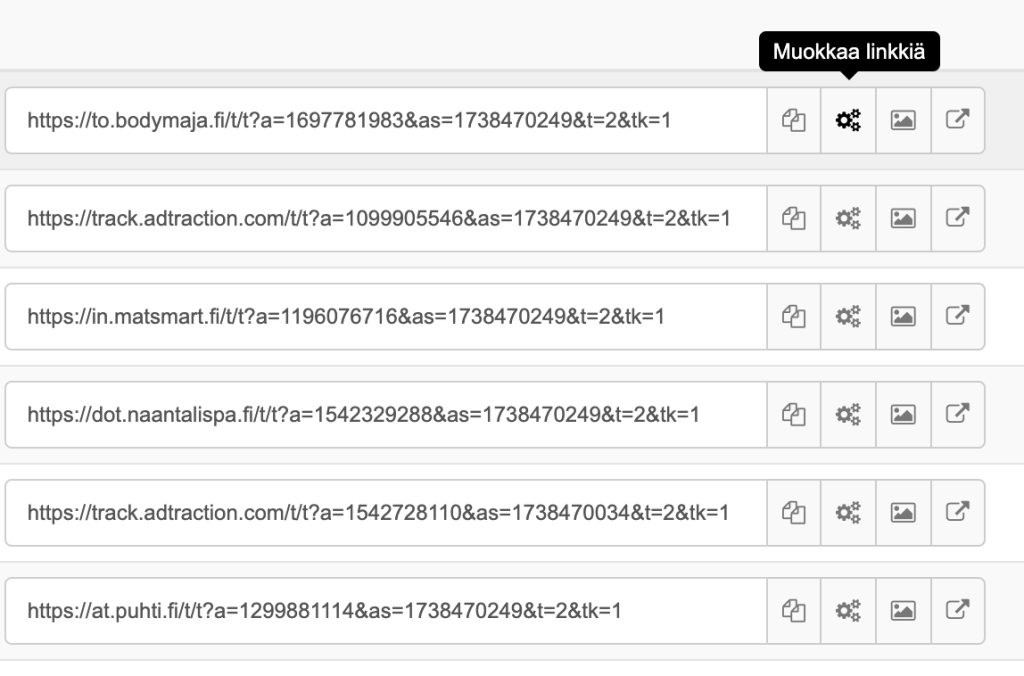Image resolution: width=1024 pixels, height=676 pixels.
Task: Copy the matsmart.fi tracking link
Action: 794,317
